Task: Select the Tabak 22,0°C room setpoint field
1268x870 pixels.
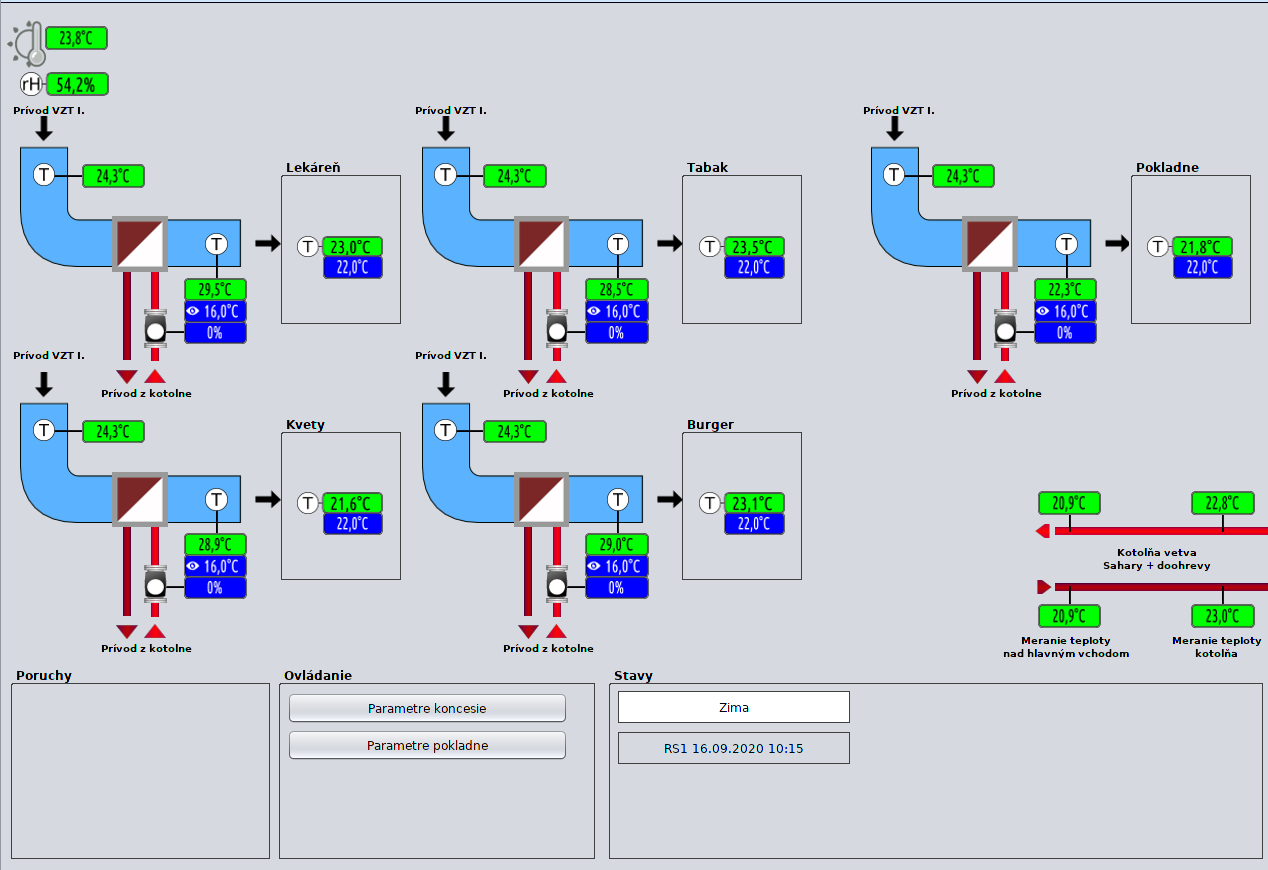Action: (754, 267)
